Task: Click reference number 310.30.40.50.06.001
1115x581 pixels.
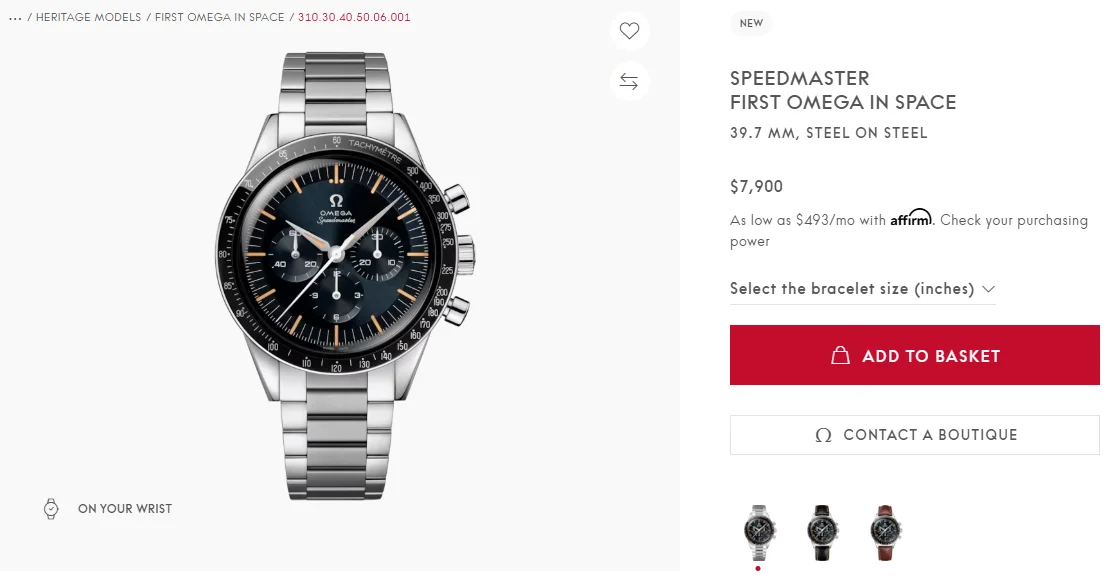Action: tap(354, 18)
